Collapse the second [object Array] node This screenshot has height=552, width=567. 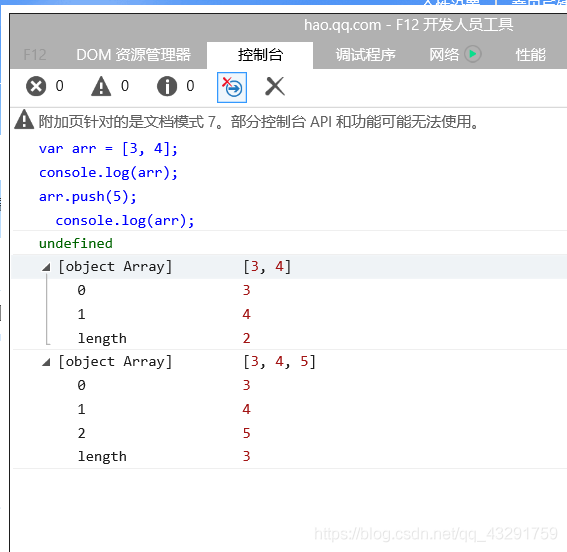click(46, 362)
